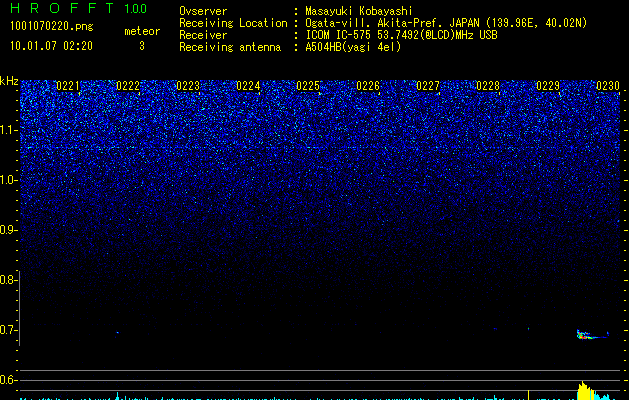
Task: Click the colored meteor echo near 0230
Action: click(592, 335)
